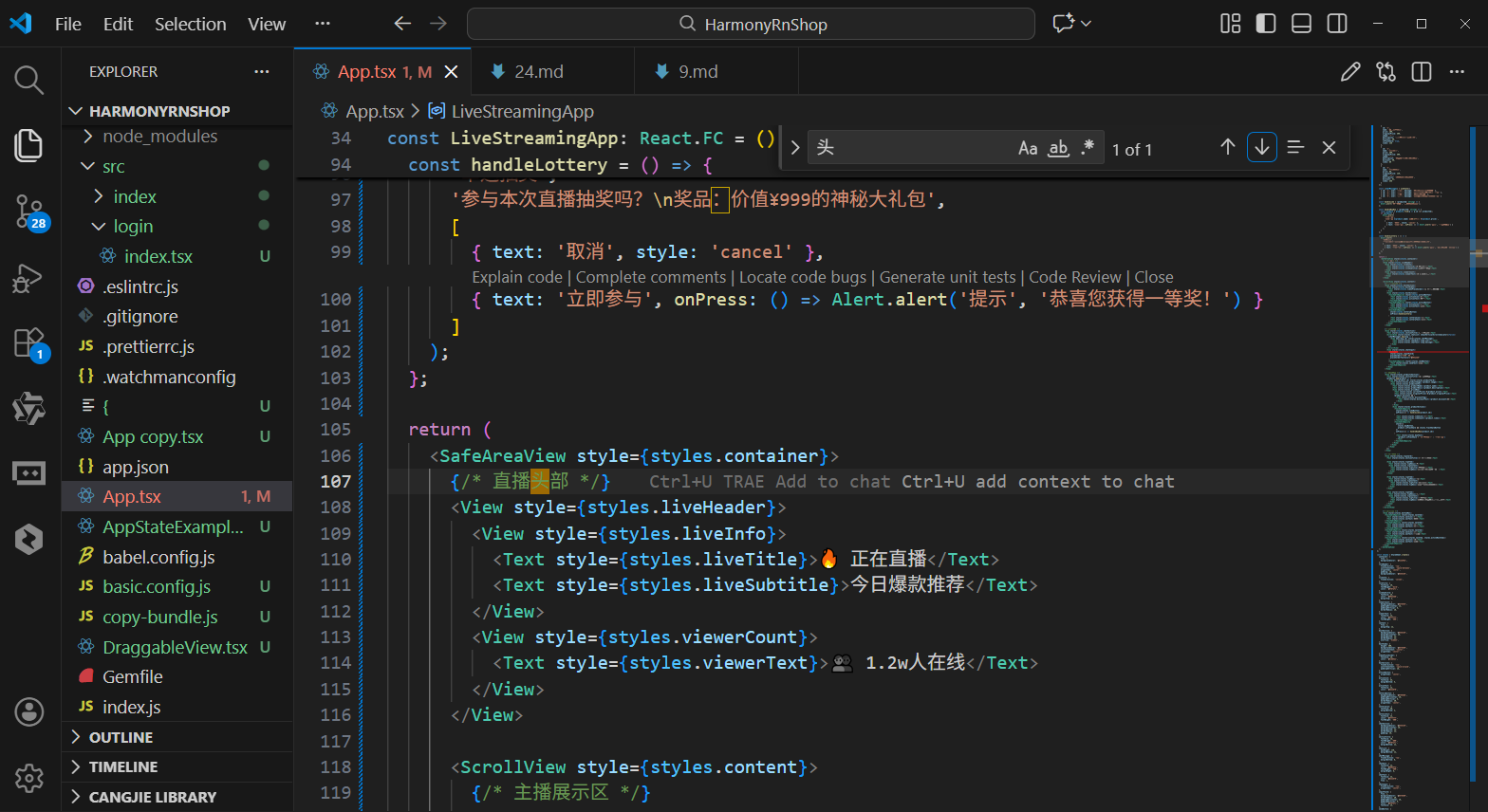Expand the CANGJIE LIBRARY section
This screenshot has height=812, width=1488.
click(152, 797)
